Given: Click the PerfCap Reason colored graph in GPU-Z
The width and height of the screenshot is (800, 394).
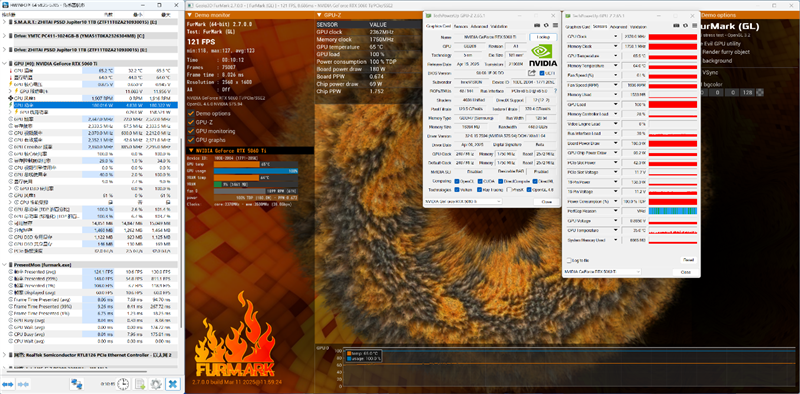Looking at the screenshot, I should (x=672, y=211).
